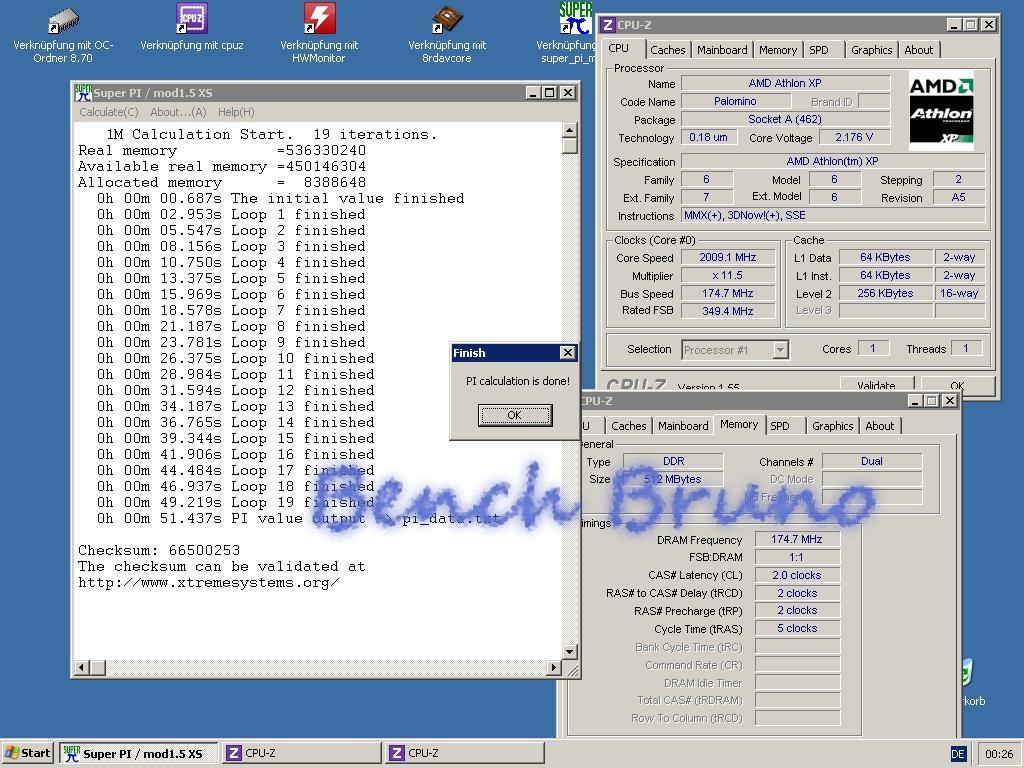Viewport: 1024px width, 768px height.
Task: Switch to SPD tab in top CPU-Z
Action: click(x=818, y=50)
